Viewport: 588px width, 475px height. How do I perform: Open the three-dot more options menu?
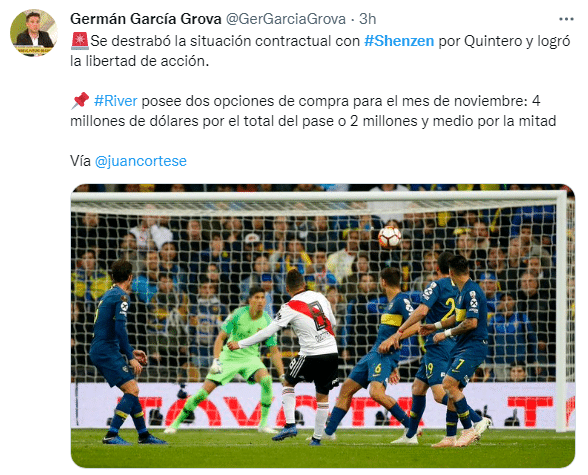[x=566, y=19]
